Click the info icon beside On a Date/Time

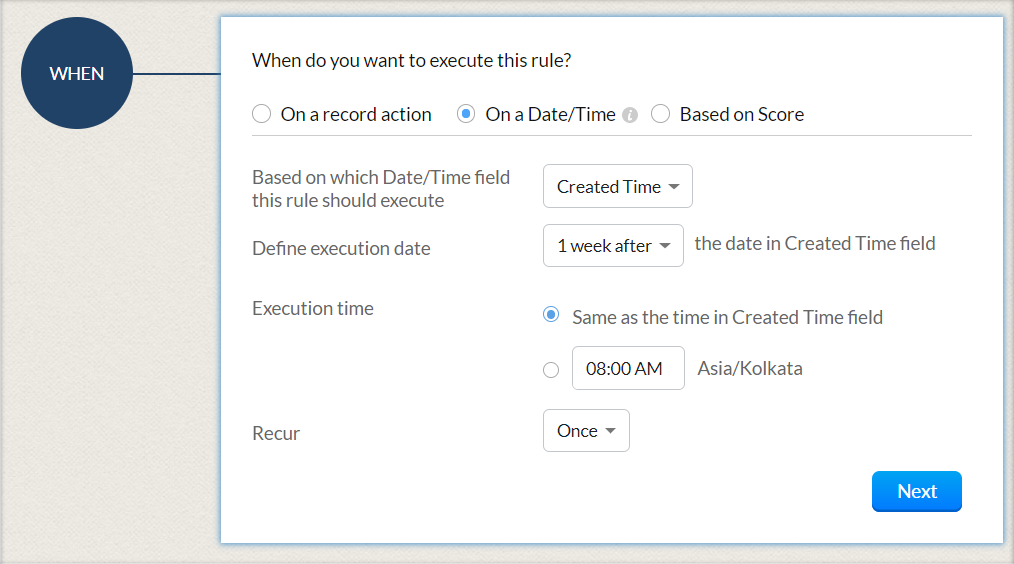630,115
